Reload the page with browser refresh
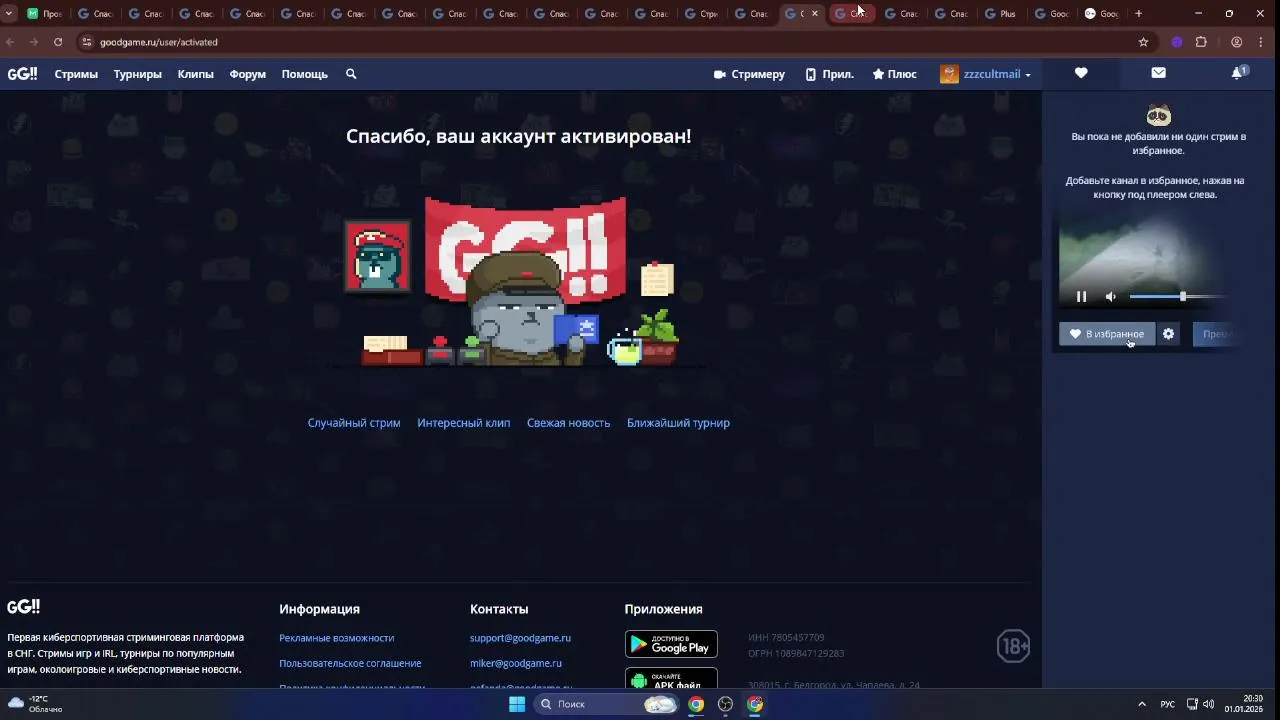This screenshot has width=1280, height=720. coord(58,42)
